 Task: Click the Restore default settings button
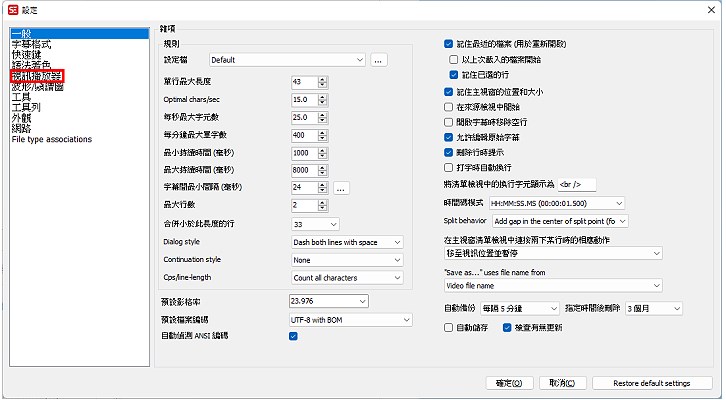tap(651, 383)
